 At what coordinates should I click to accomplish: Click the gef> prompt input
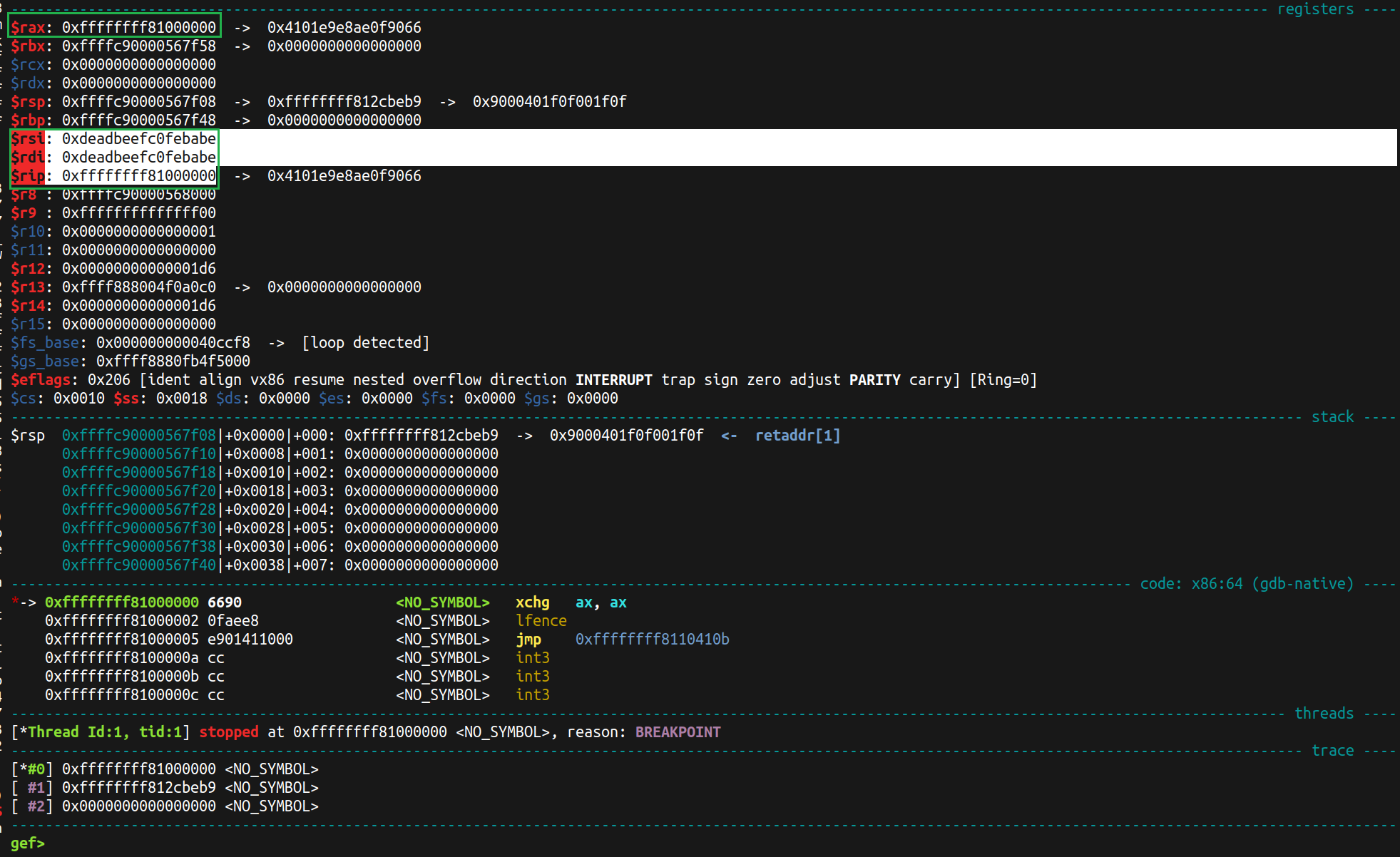[x=28, y=843]
